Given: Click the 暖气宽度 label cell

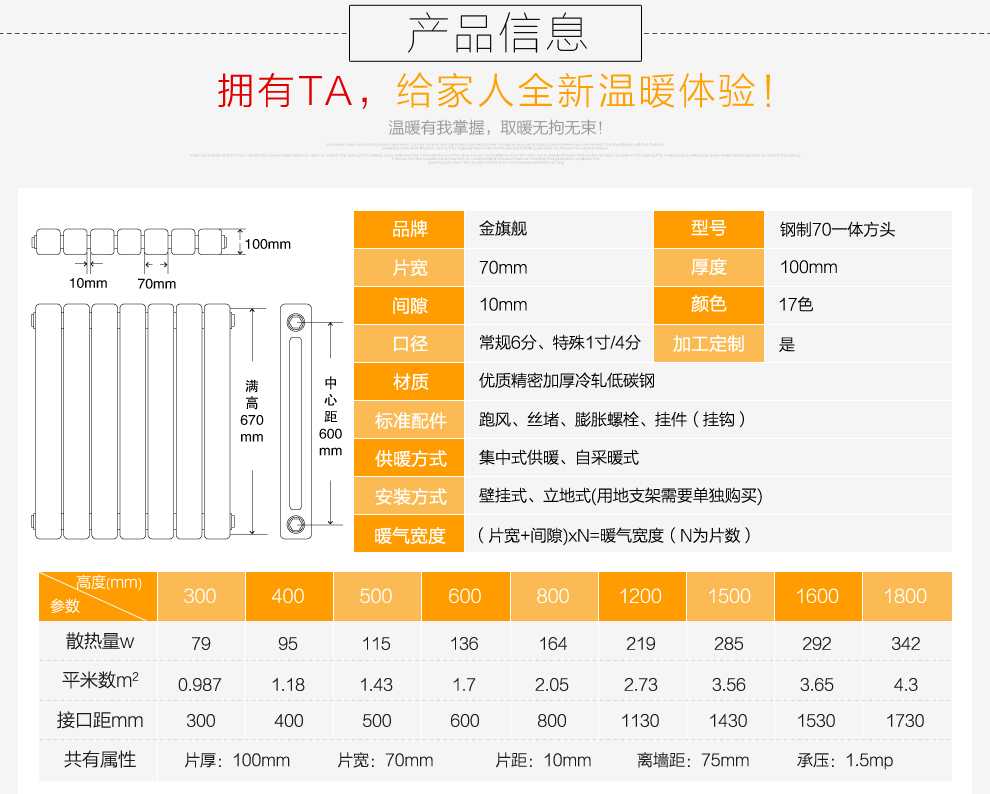Looking at the screenshot, I should coord(409,535).
